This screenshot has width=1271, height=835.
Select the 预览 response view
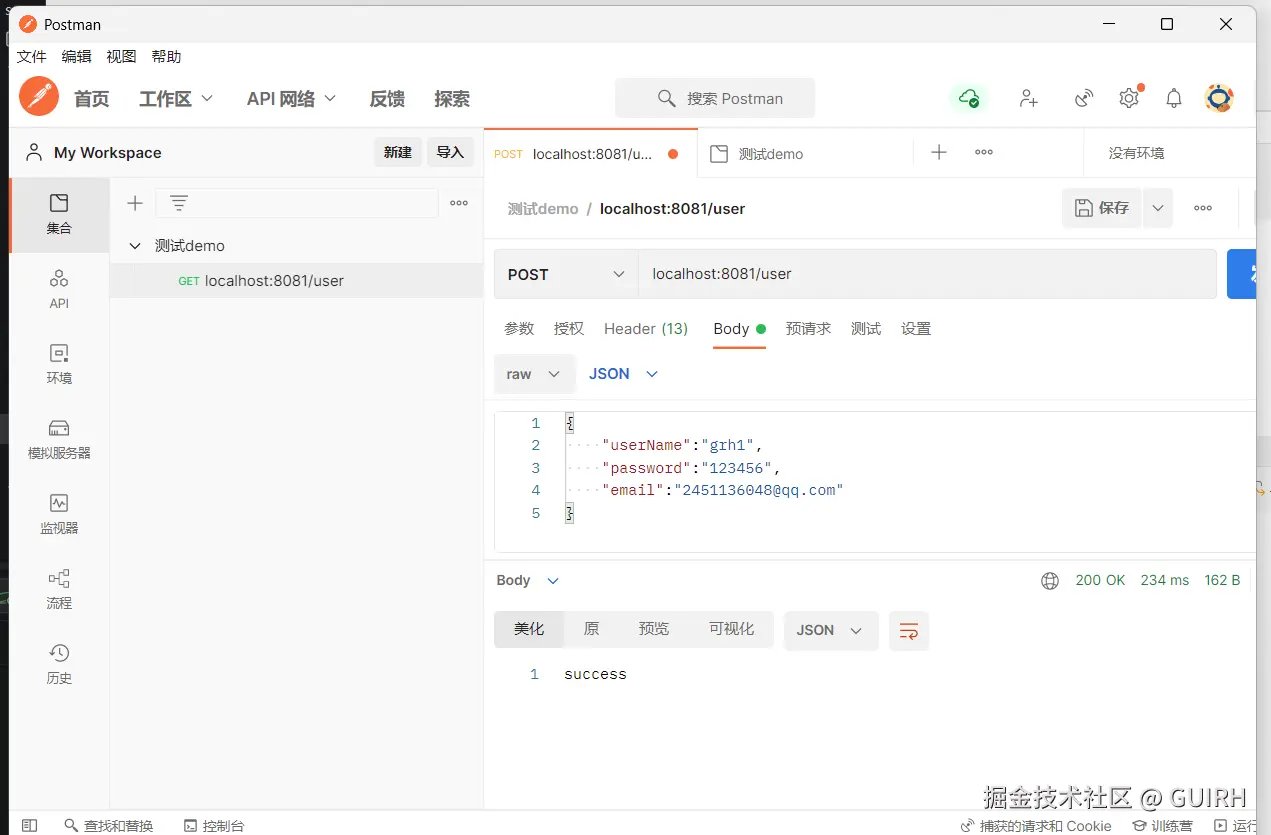(x=654, y=629)
